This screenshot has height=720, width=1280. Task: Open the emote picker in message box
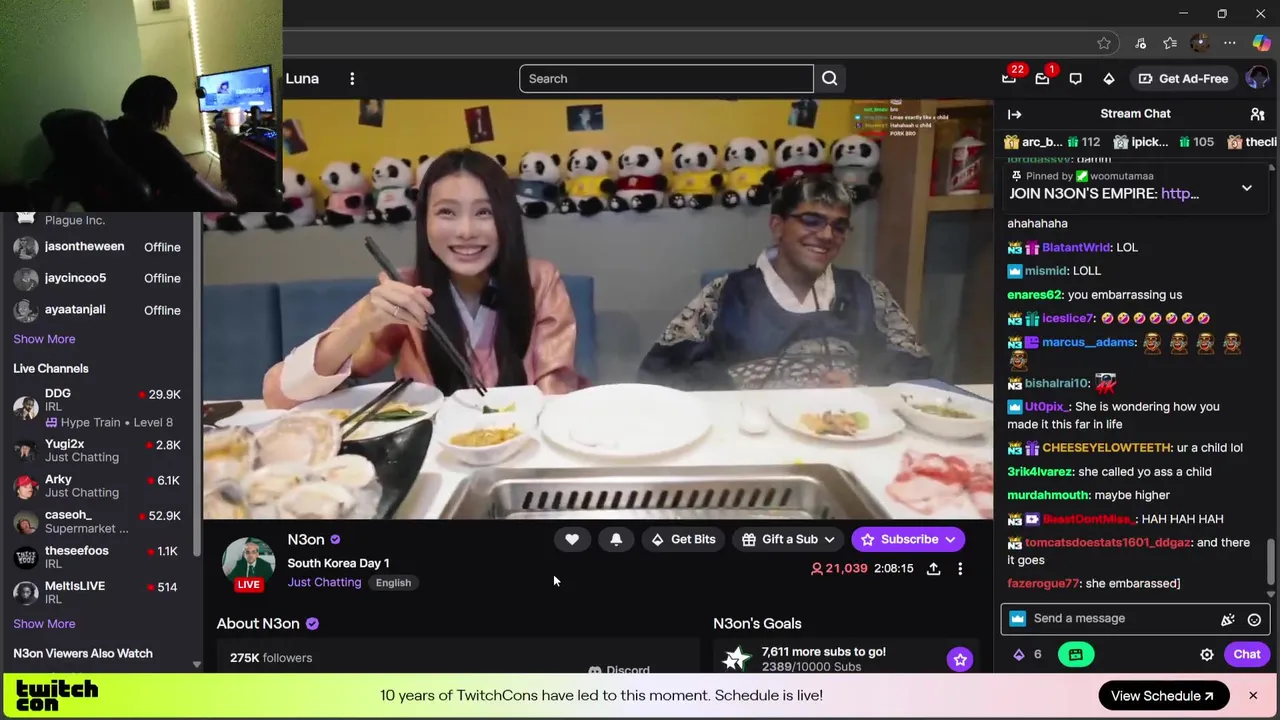click(x=1254, y=619)
